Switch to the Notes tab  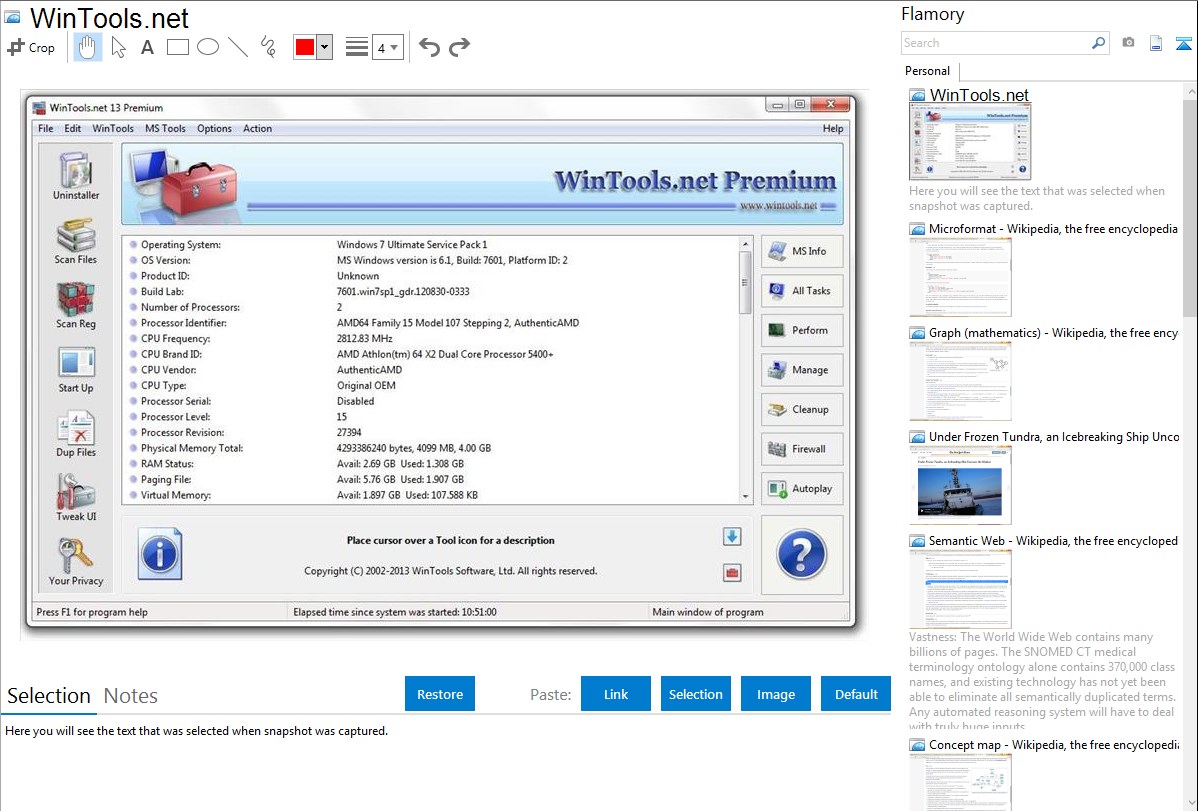pos(131,696)
